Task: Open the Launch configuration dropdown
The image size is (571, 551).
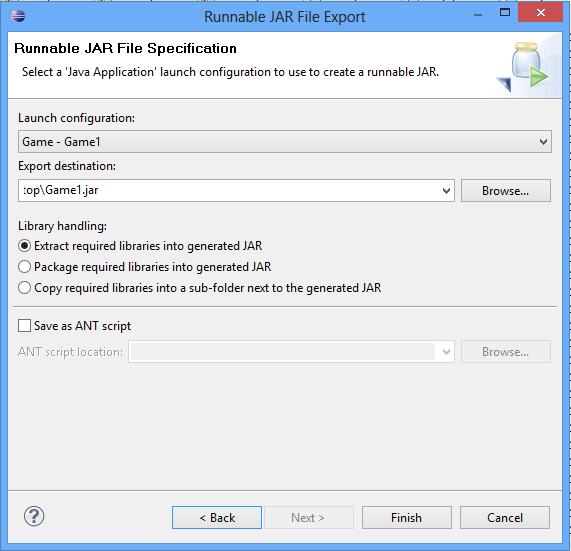Action: [x=285, y=141]
